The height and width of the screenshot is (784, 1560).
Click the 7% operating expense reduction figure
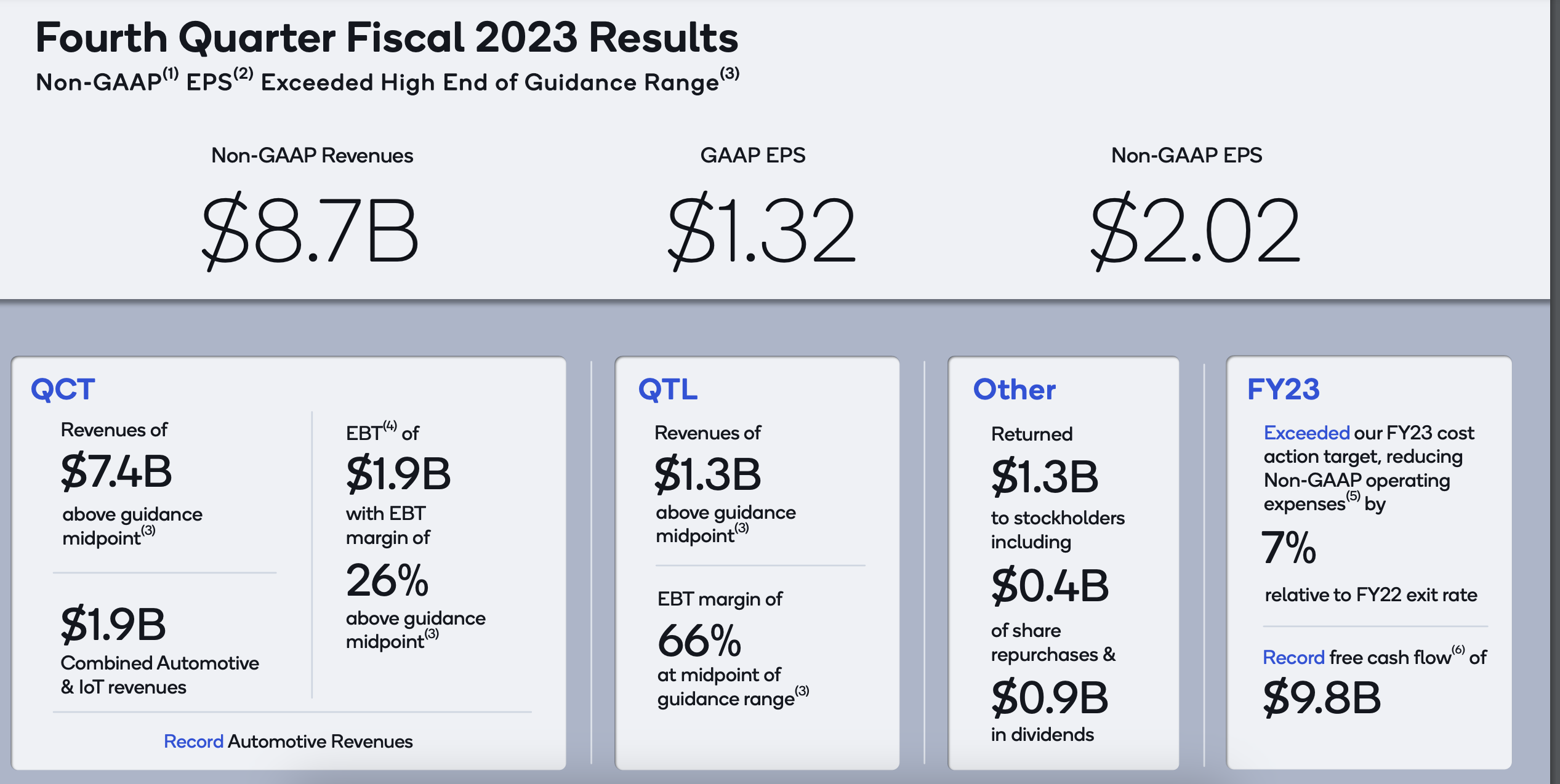coord(1288,548)
